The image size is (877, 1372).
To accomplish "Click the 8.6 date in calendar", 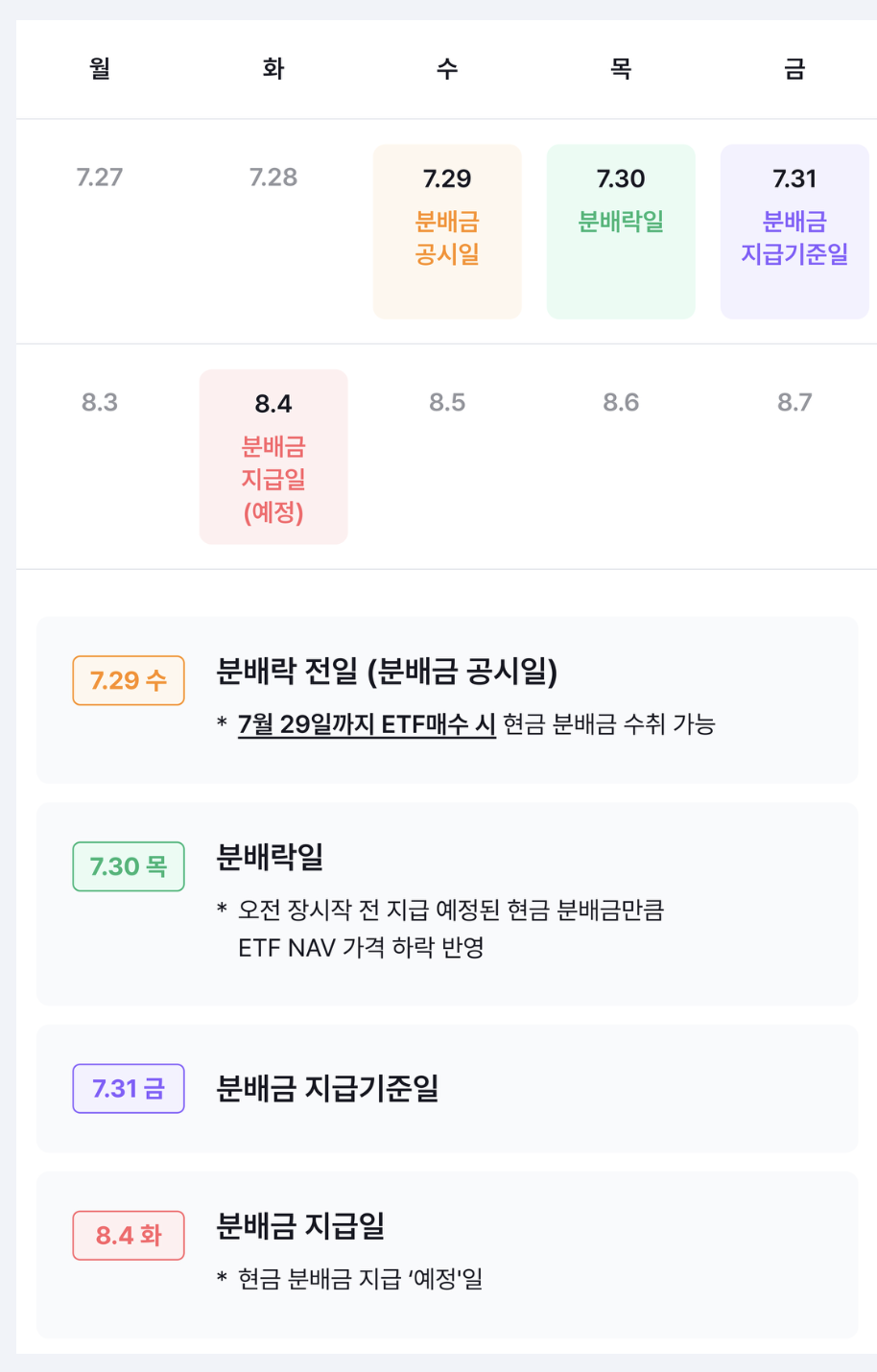I will tap(621, 403).
